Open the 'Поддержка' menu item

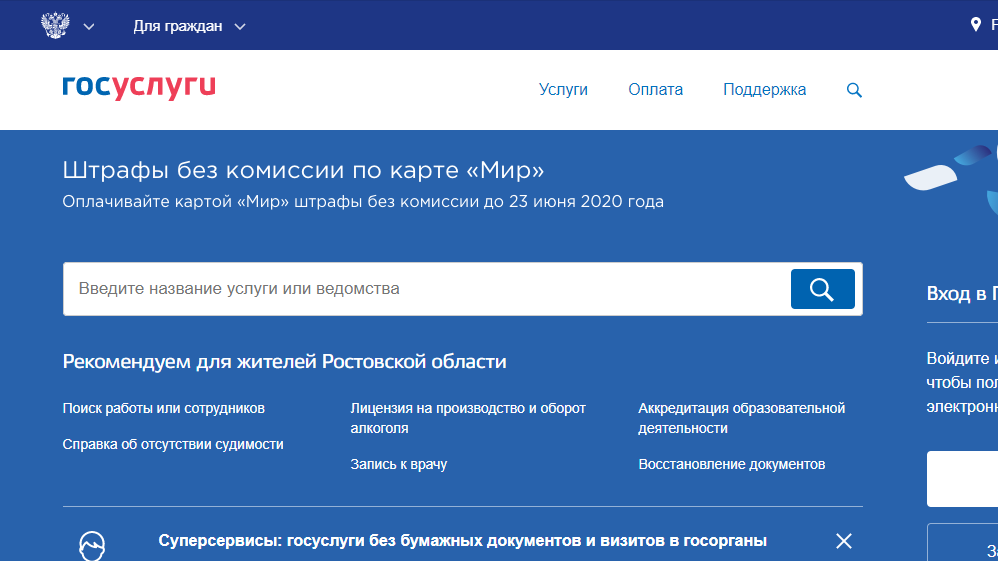[764, 90]
